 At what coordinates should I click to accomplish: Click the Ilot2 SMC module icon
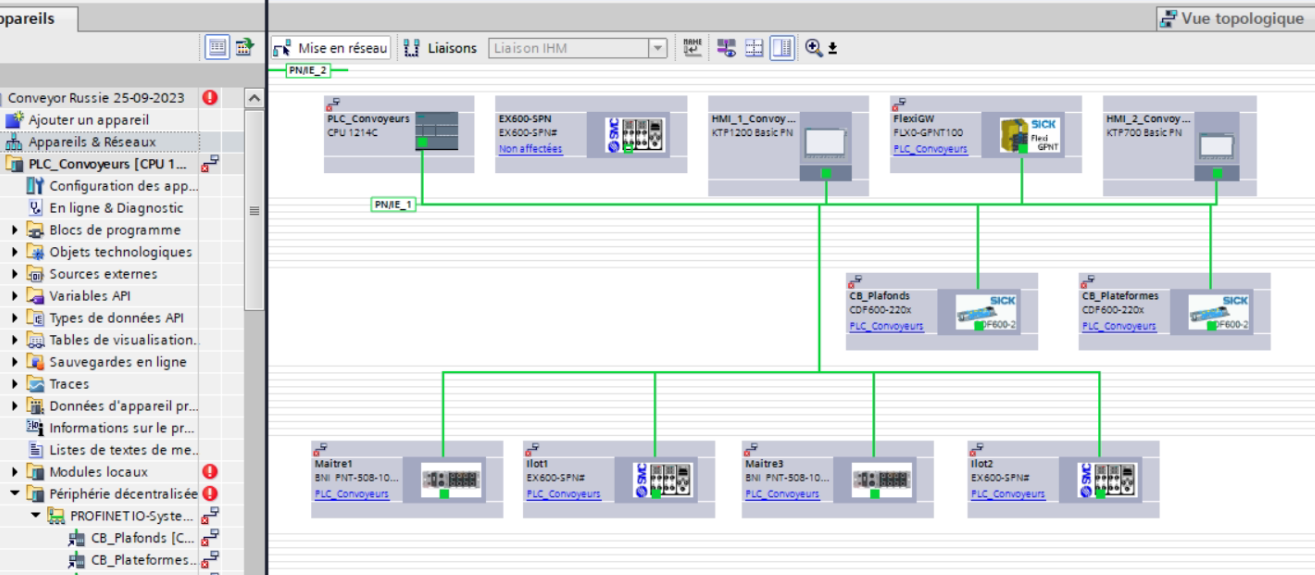(1106, 479)
